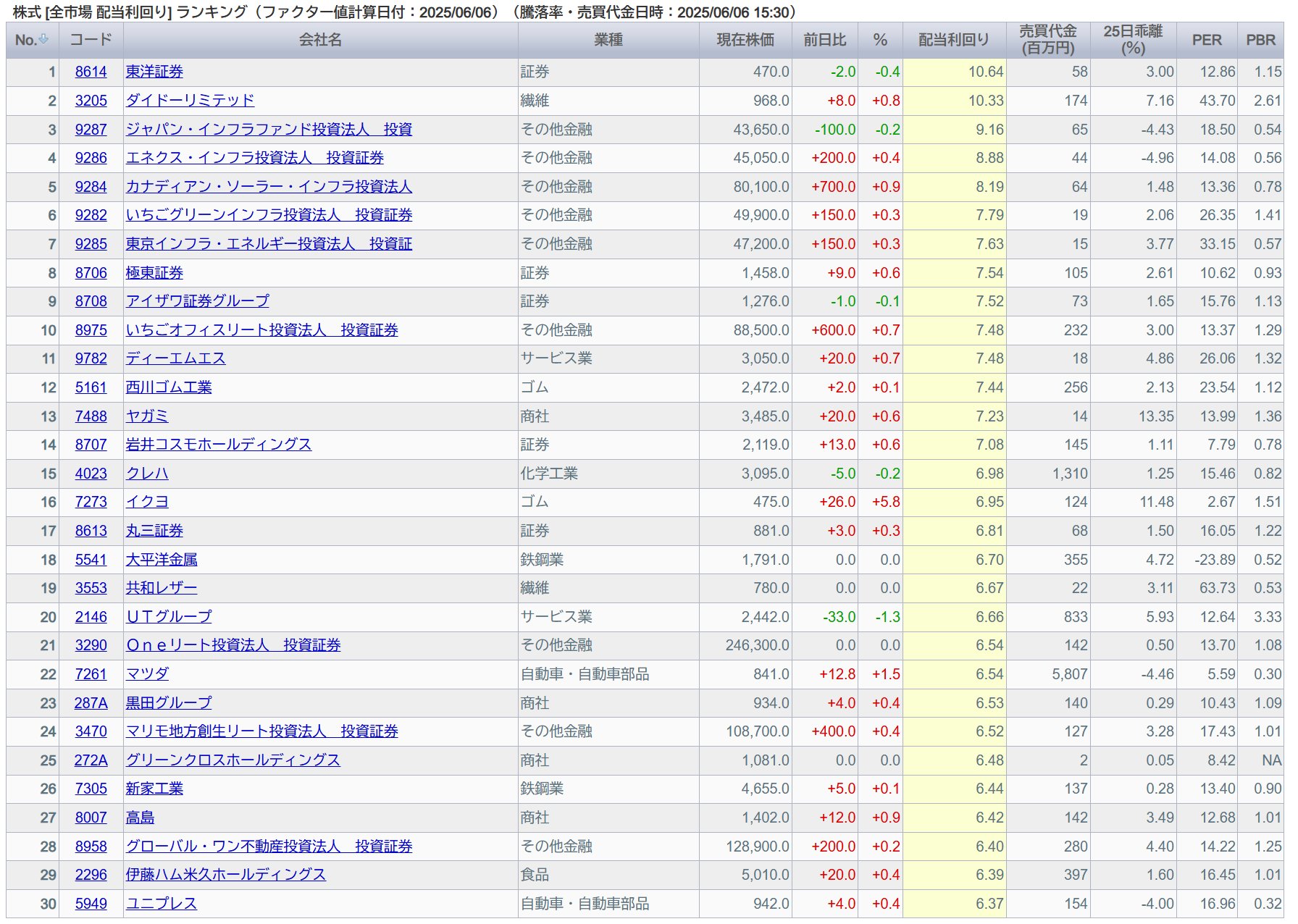Sort by the % column header
Image resolution: width=1298 pixels, height=924 pixels.
[880, 40]
